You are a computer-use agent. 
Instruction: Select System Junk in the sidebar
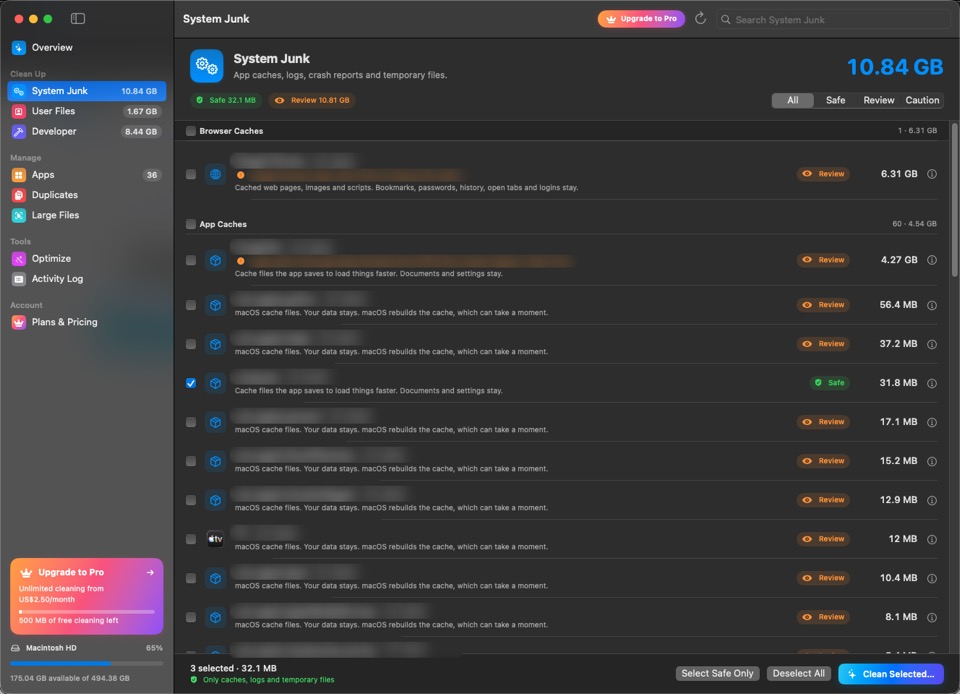click(x=87, y=91)
